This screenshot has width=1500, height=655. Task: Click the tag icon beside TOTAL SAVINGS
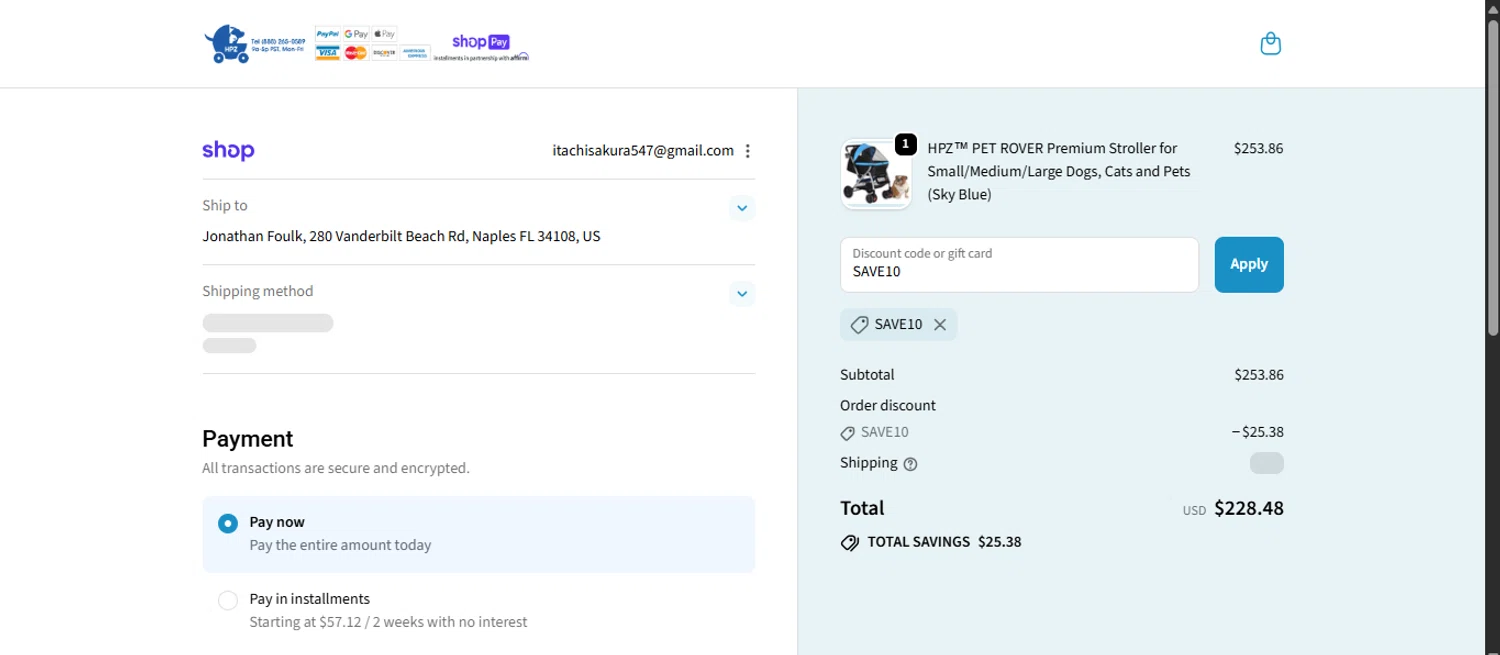coord(850,543)
